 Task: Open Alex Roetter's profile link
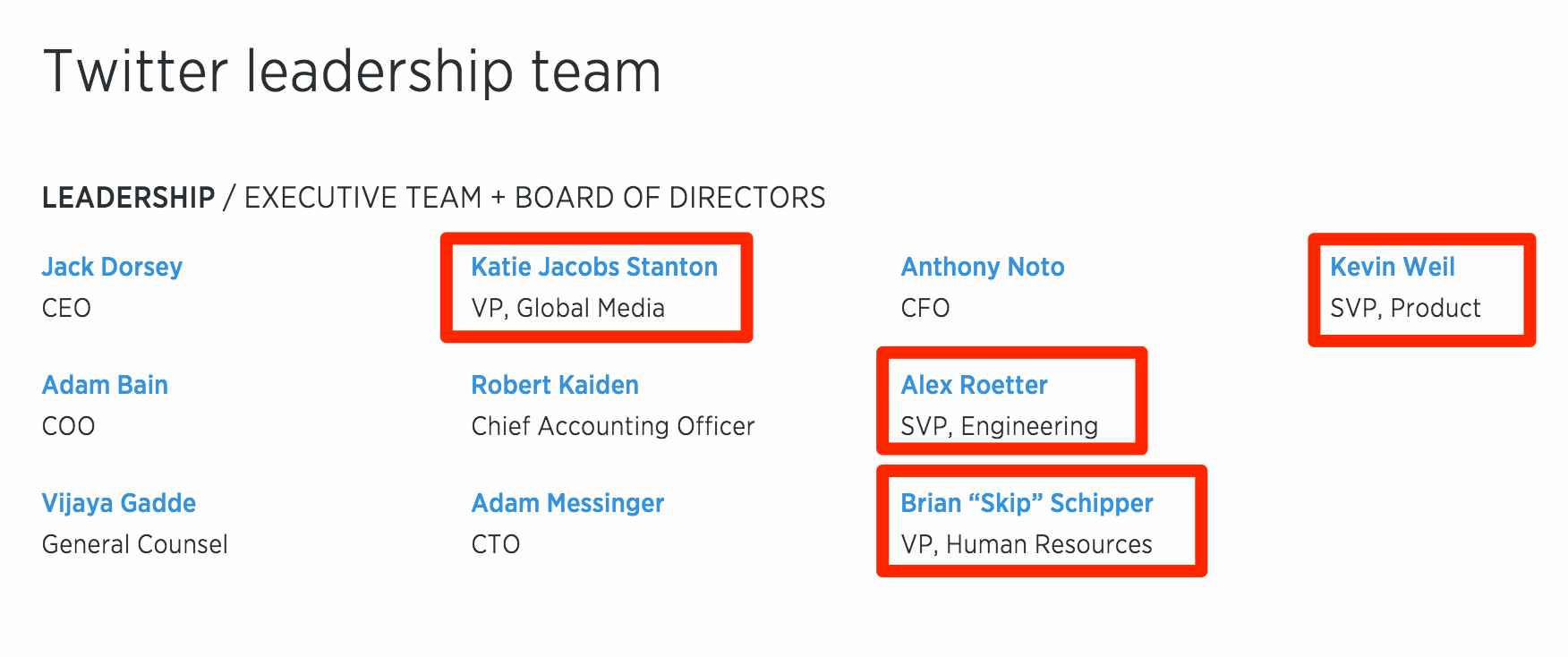point(974,385)
